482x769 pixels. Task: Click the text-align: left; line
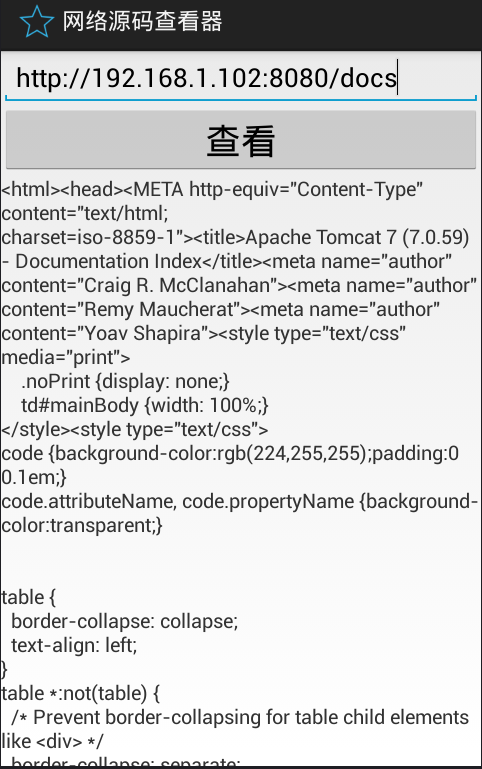74,646
